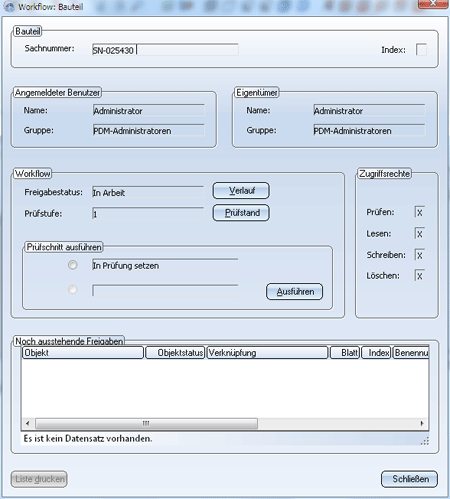Click the left scroll arrow of the table

coord(28,423)
